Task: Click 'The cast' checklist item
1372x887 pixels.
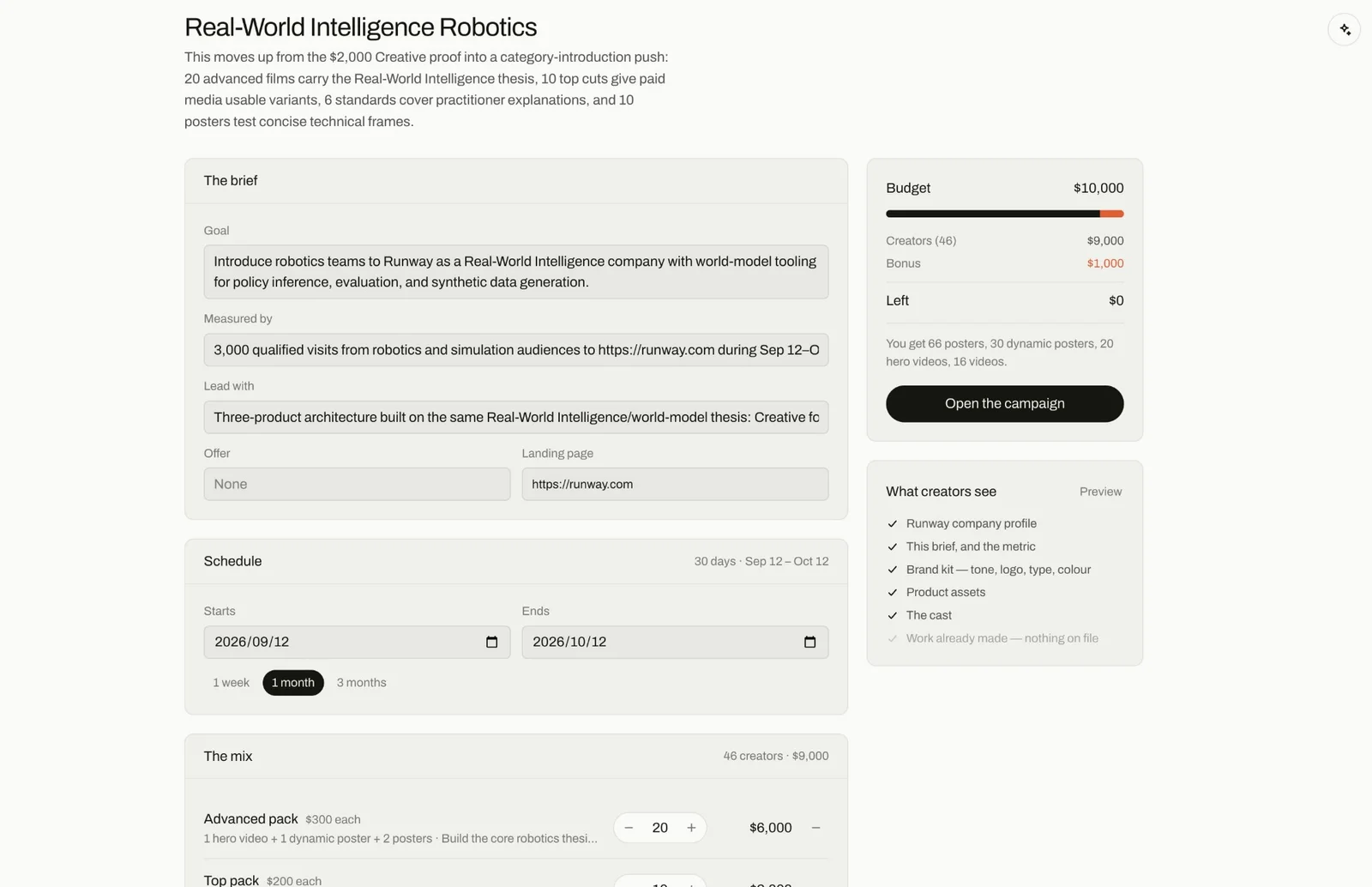Action: 929,615
